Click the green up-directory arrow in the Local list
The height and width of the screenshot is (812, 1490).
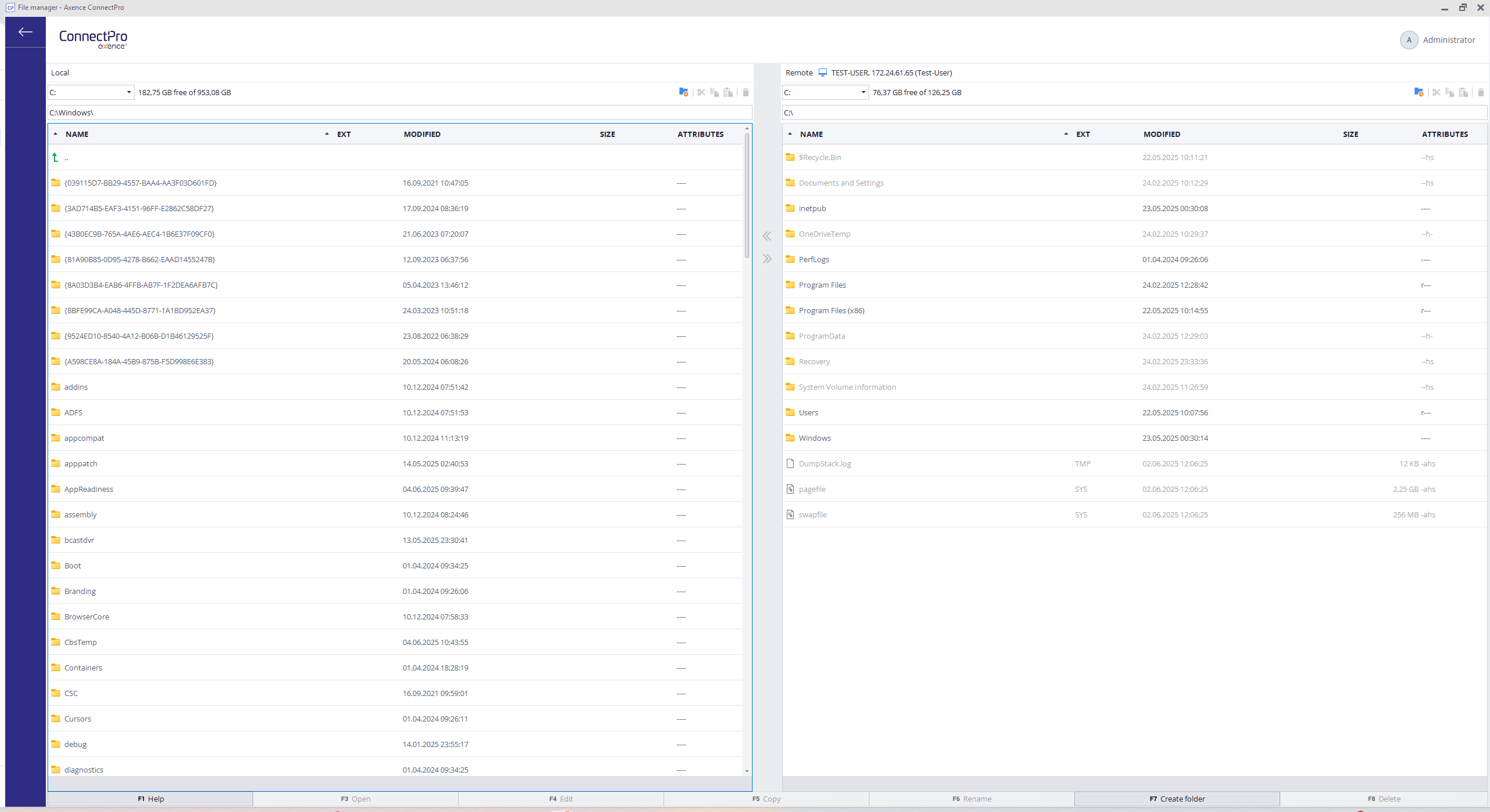pos(55,157)
